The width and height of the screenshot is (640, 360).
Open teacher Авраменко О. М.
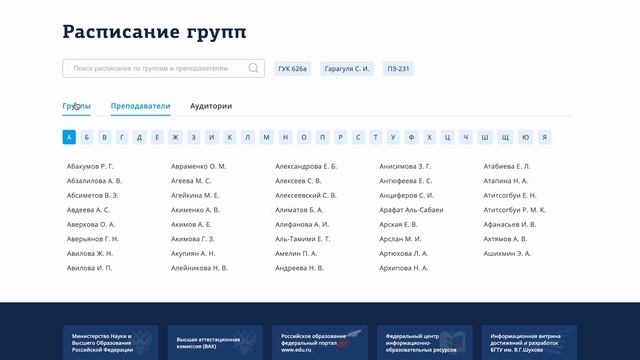(198, 167)
